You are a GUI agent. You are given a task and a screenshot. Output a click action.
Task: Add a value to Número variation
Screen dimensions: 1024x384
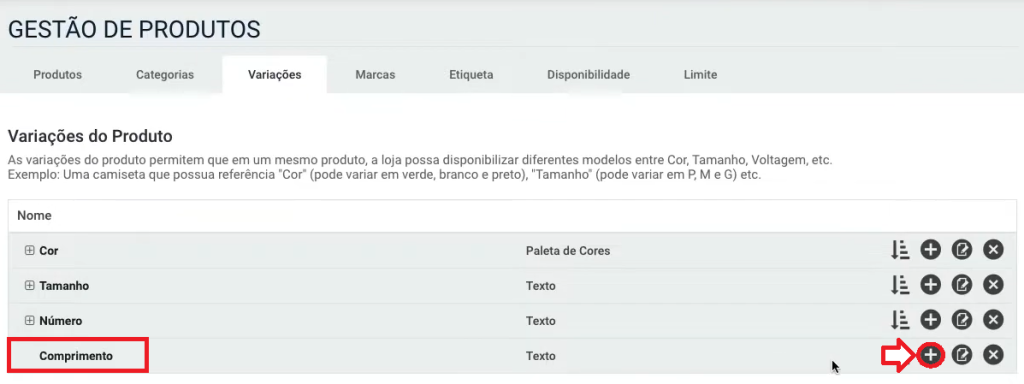[931, 320]
